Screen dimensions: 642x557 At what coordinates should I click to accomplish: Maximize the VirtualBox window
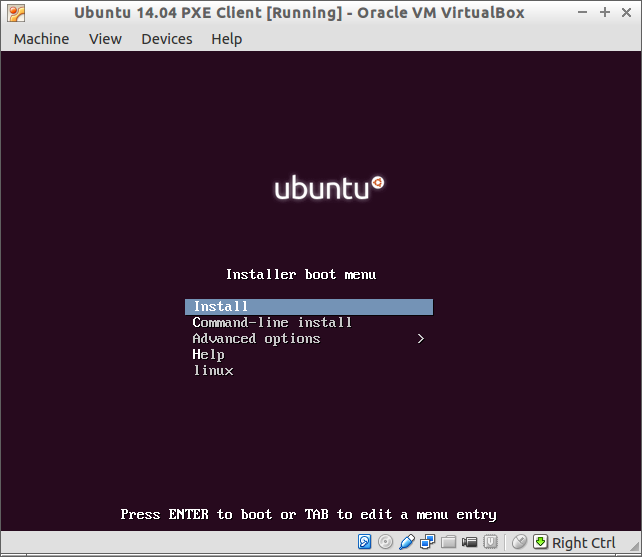pos(605,12)
